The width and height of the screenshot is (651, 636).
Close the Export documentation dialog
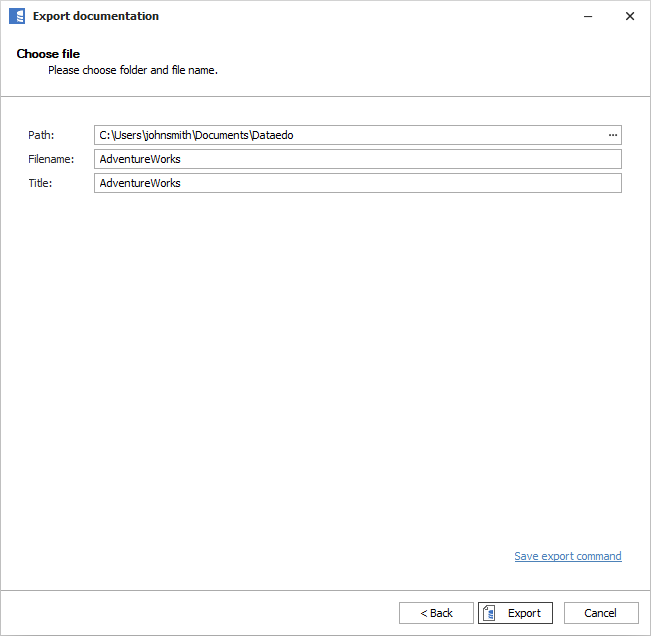(x=629, y=16)
